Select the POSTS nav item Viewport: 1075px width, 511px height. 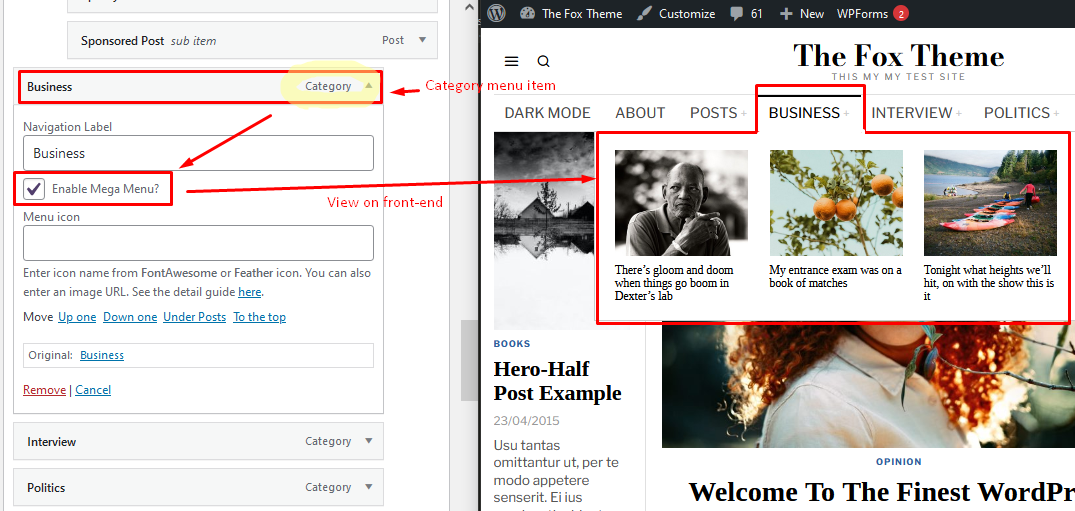point(713,113)
